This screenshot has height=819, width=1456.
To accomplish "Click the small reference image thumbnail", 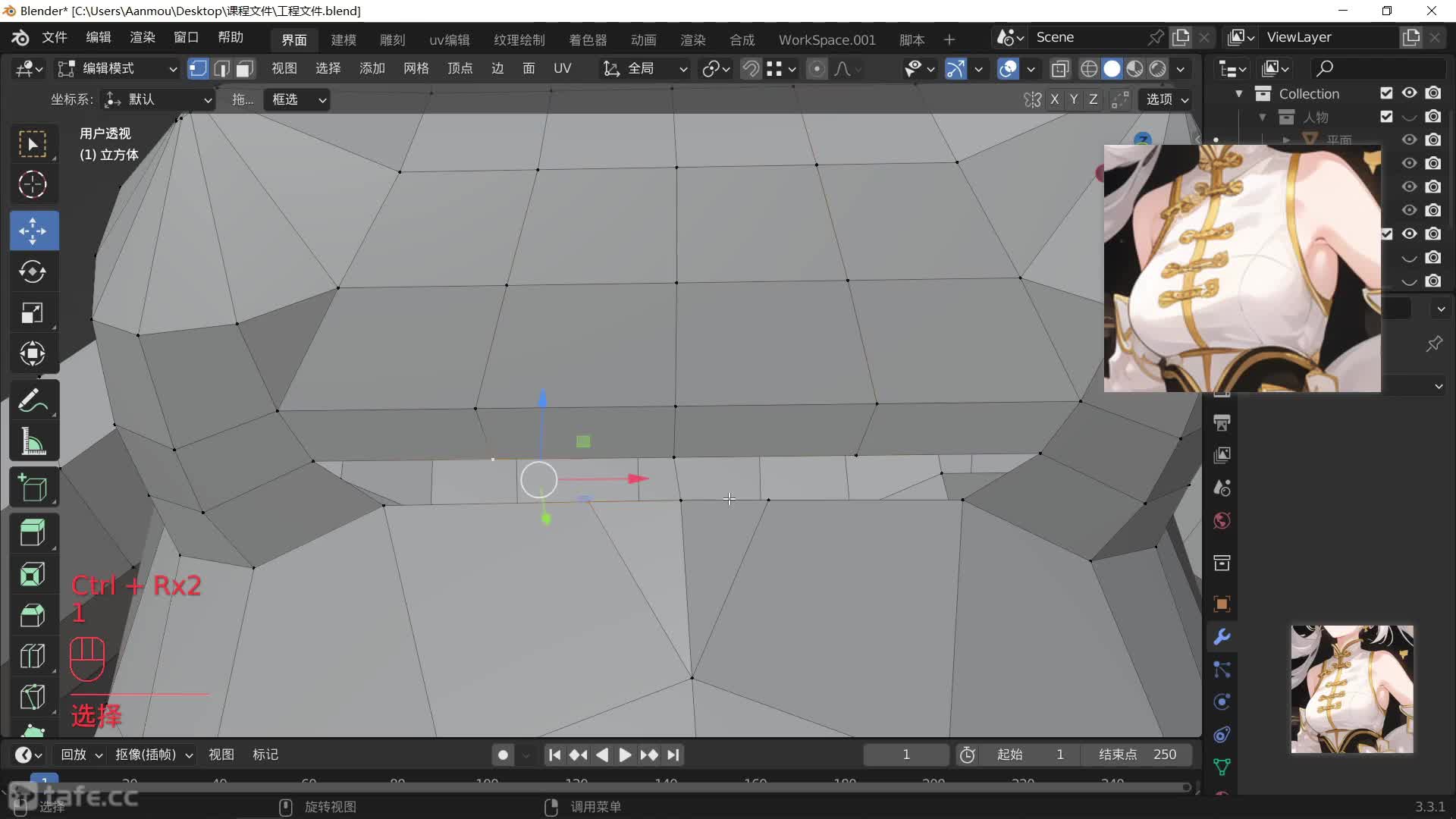I will click(x=1352, y=689).
